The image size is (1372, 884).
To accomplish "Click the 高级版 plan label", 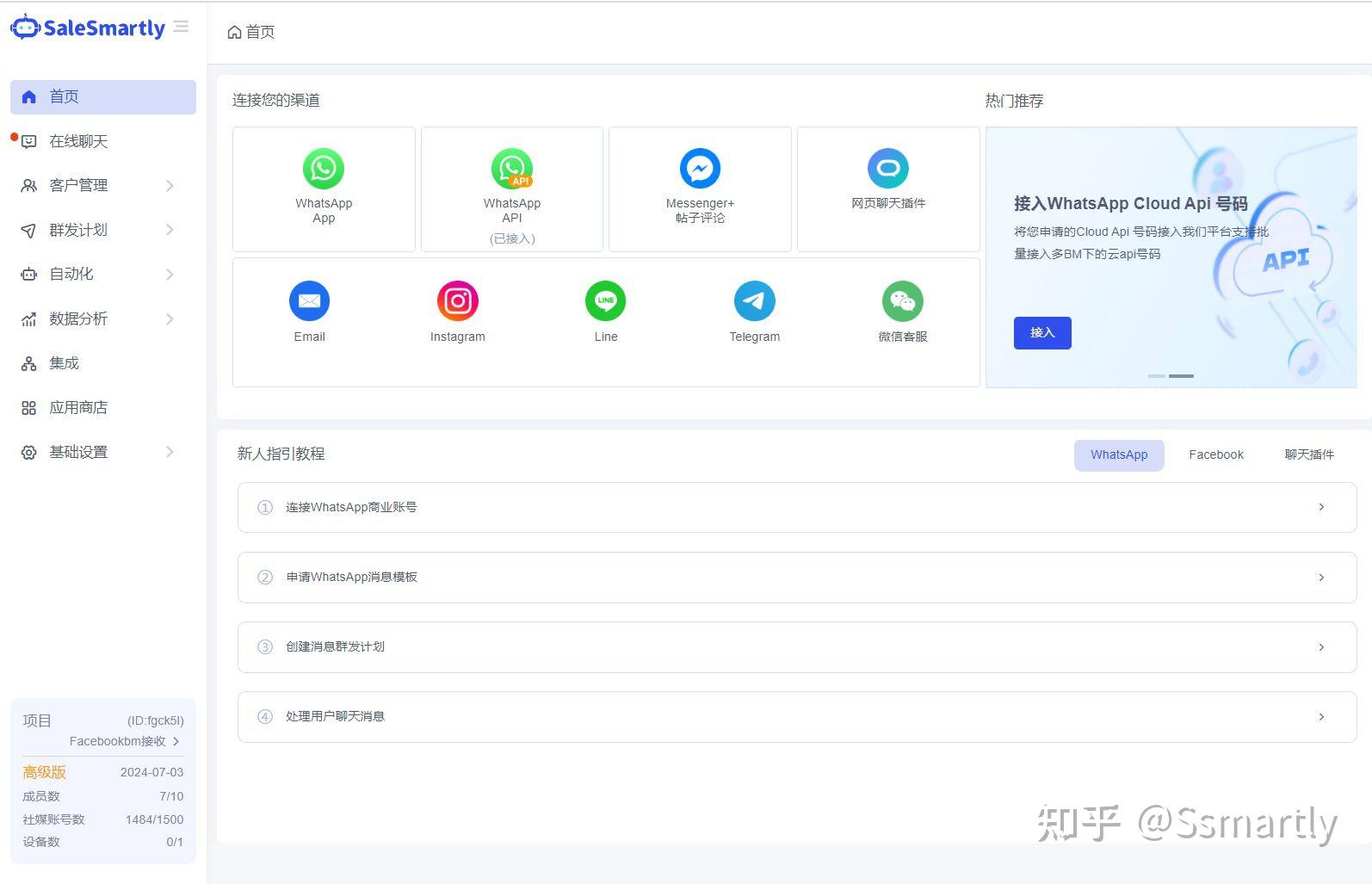I will [x=45, y=772].
